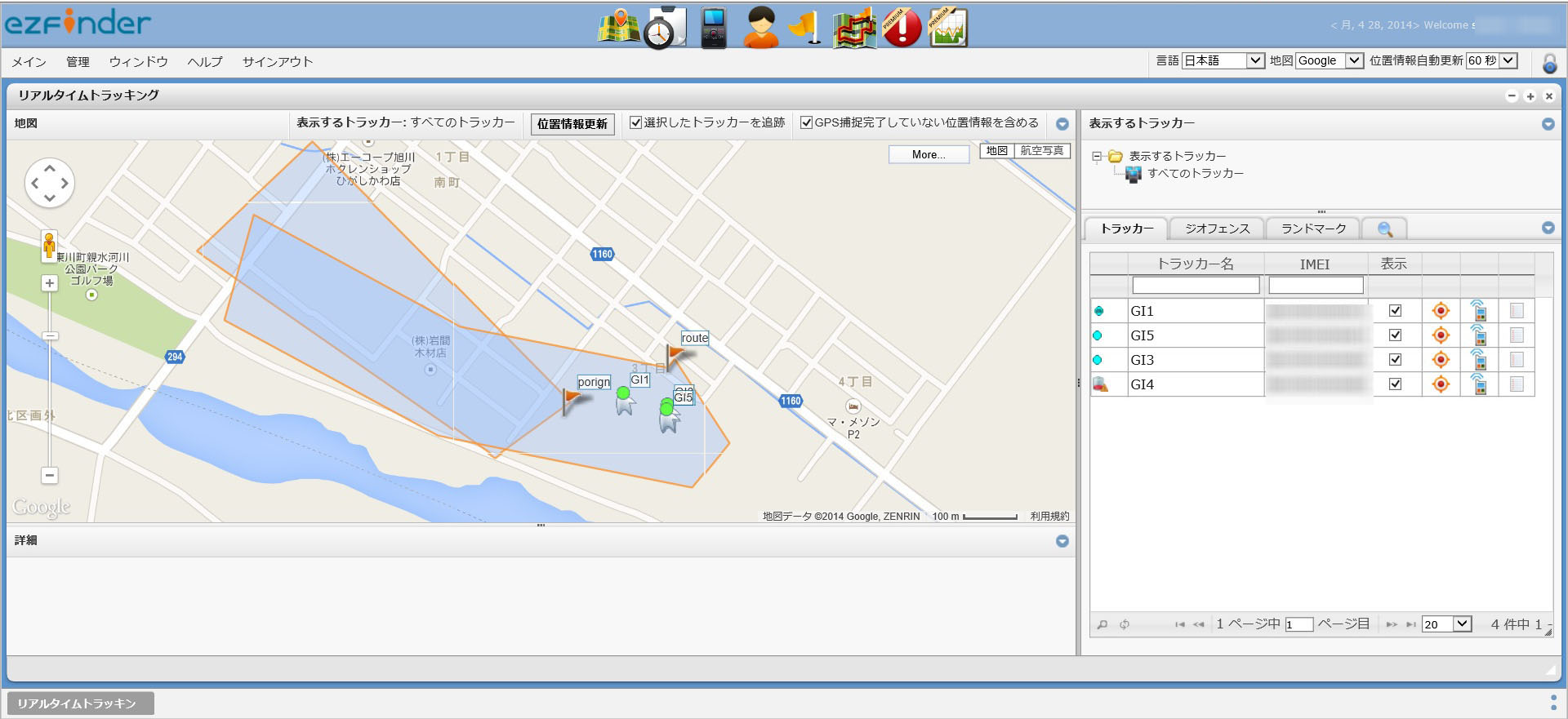This screenshot has width=1568, height=719.
Task: Click the locate target icon for GI1
Action: tap(1441, 311)
